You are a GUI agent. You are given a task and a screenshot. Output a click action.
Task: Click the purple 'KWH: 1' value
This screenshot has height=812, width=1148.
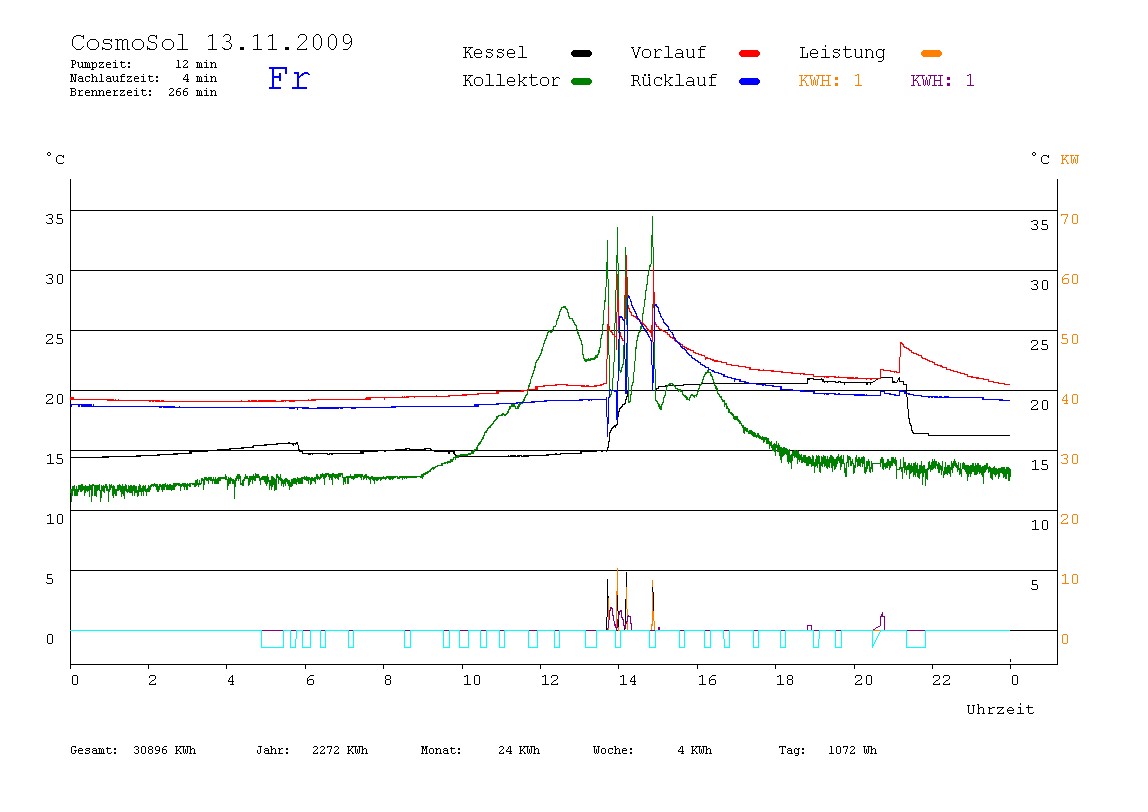click(942, 81)
